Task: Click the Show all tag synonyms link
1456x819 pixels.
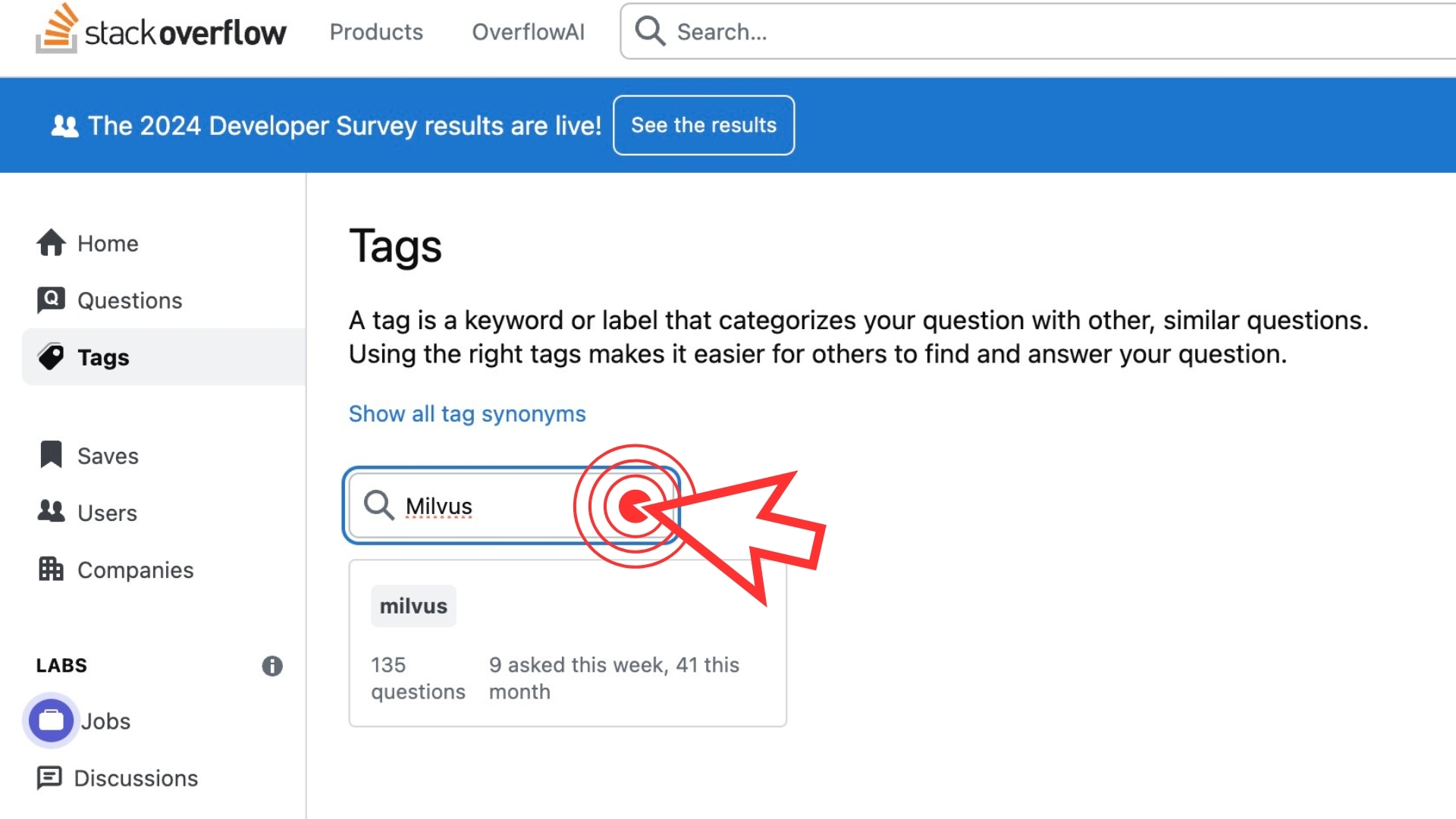Action: [x=467, y=413]
